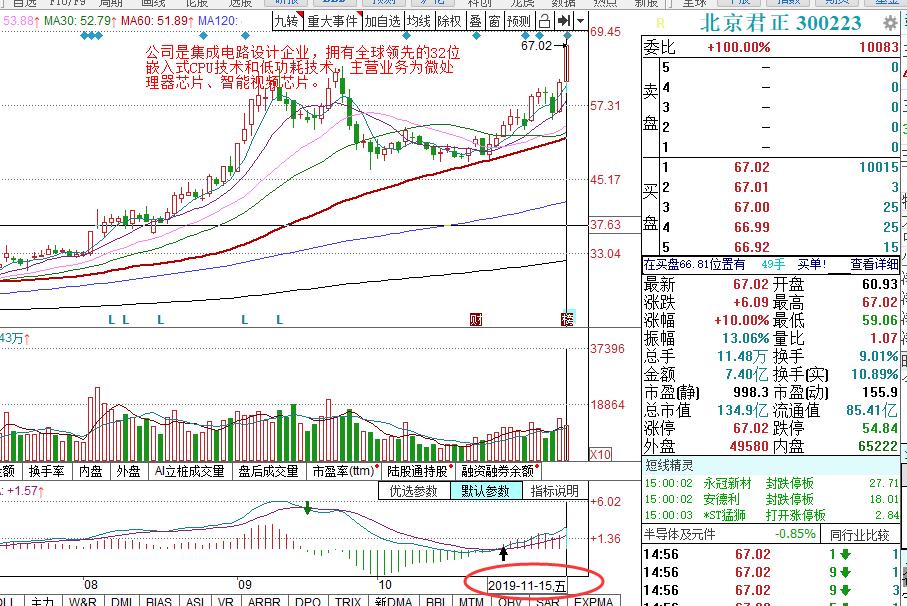Open the settings gear beside 北京君正 300223
Screen dimensions: 907x606
point(890,24)
